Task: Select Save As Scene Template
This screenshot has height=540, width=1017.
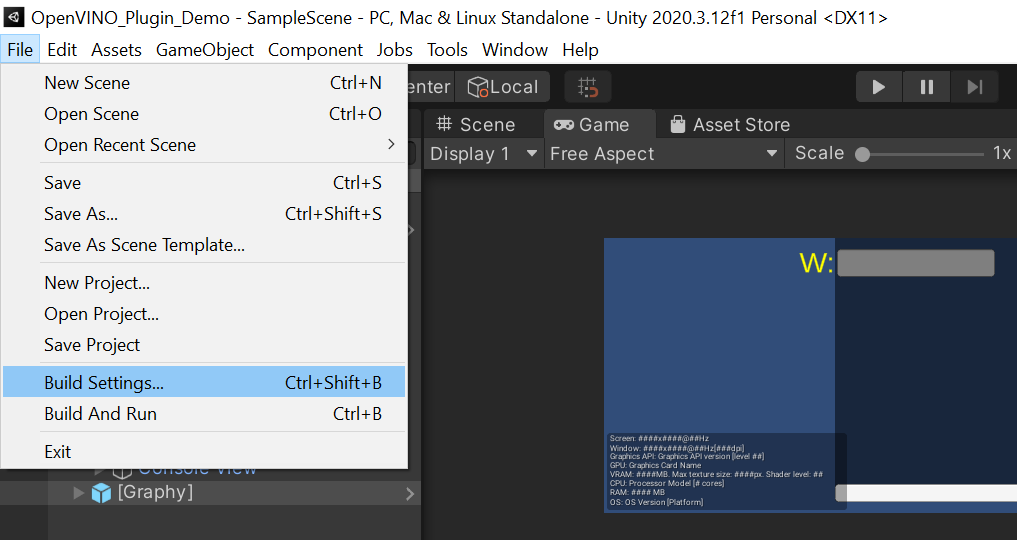Action: click(x=144, y=245)
